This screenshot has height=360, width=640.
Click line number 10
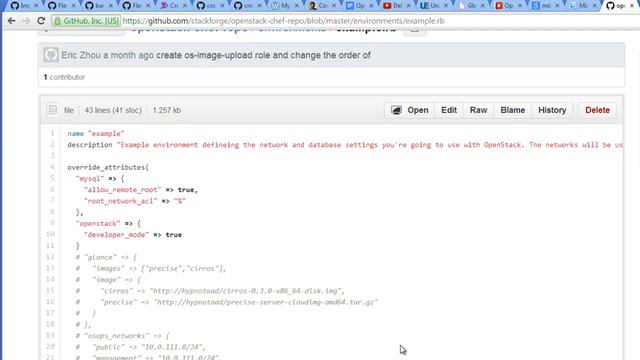[x=50, y=234]
